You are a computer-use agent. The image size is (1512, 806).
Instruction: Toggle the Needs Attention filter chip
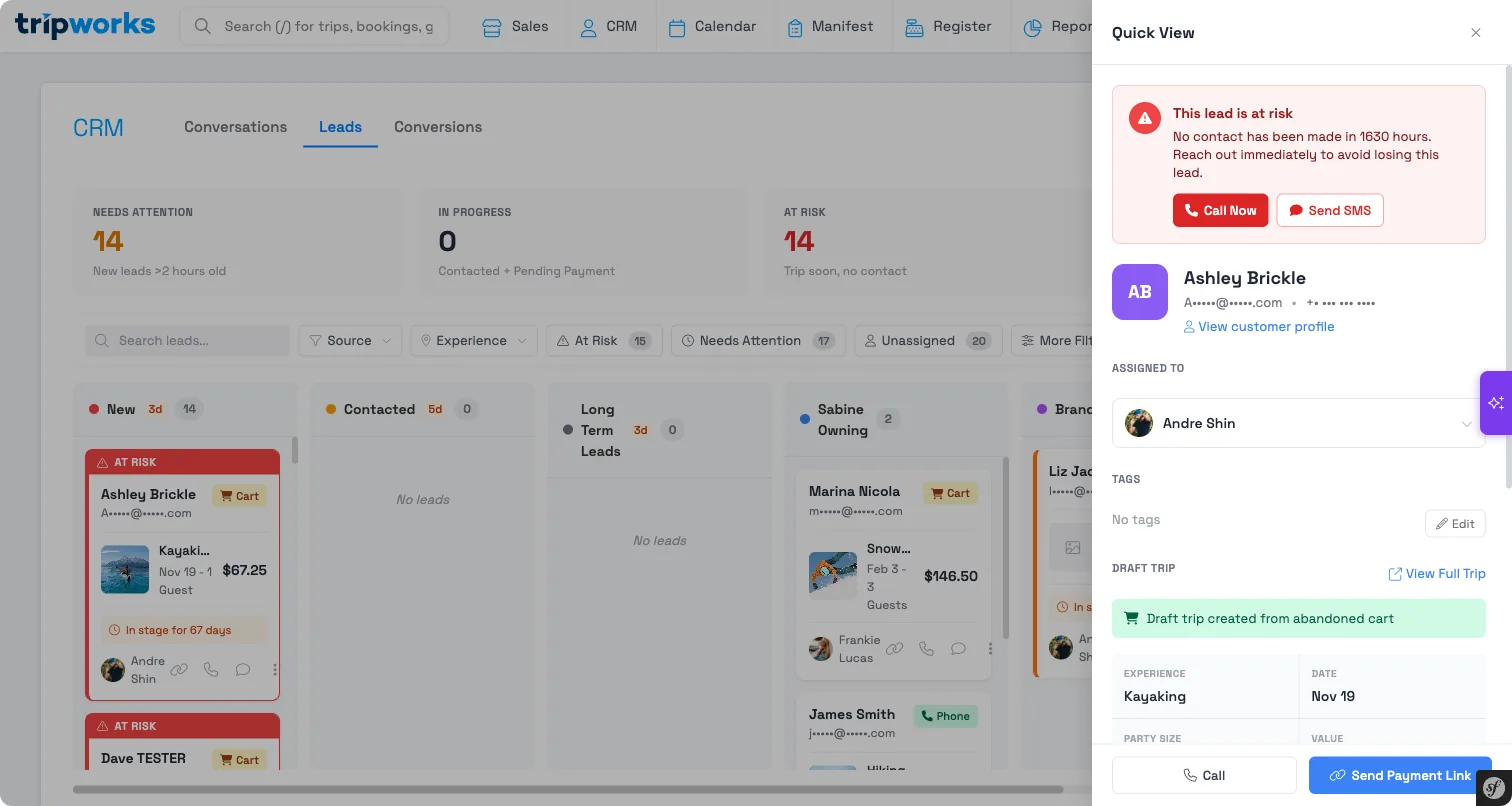pos(758,341)
